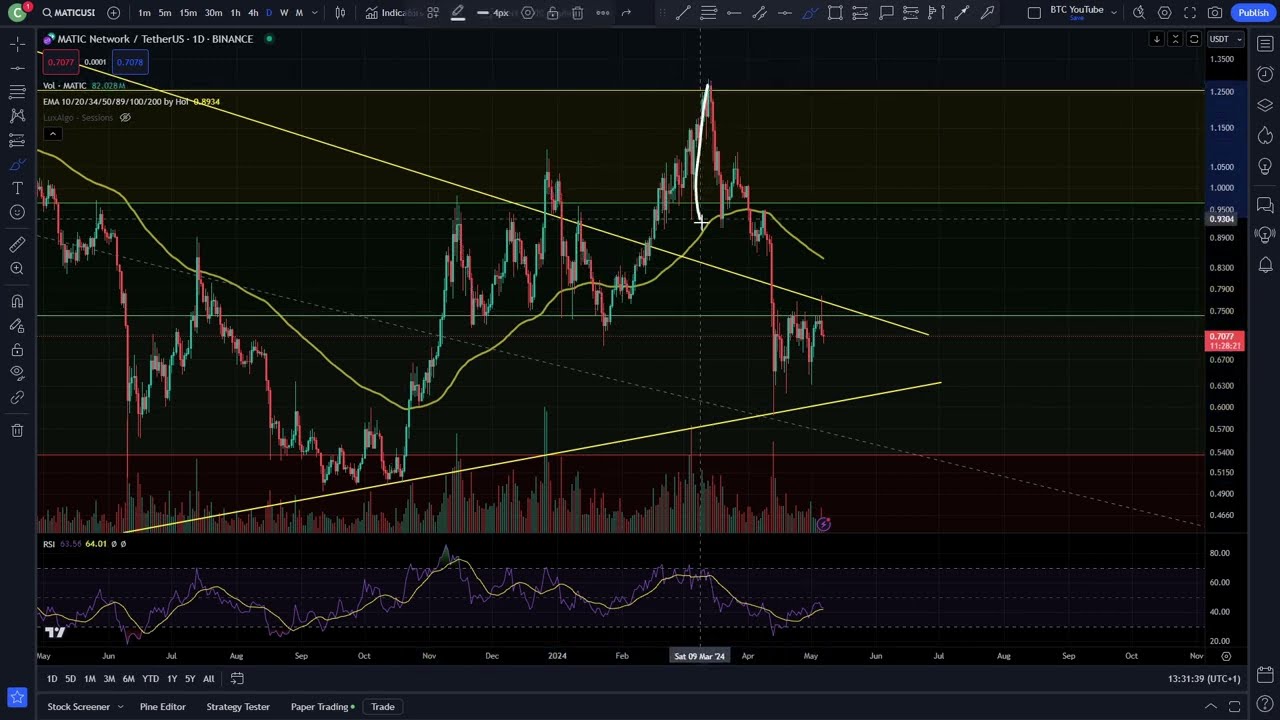Select the callout note tool in favorites toolbar
Image resolution: width=1280 pixels, height=720 pixels.
pos(886,13)
